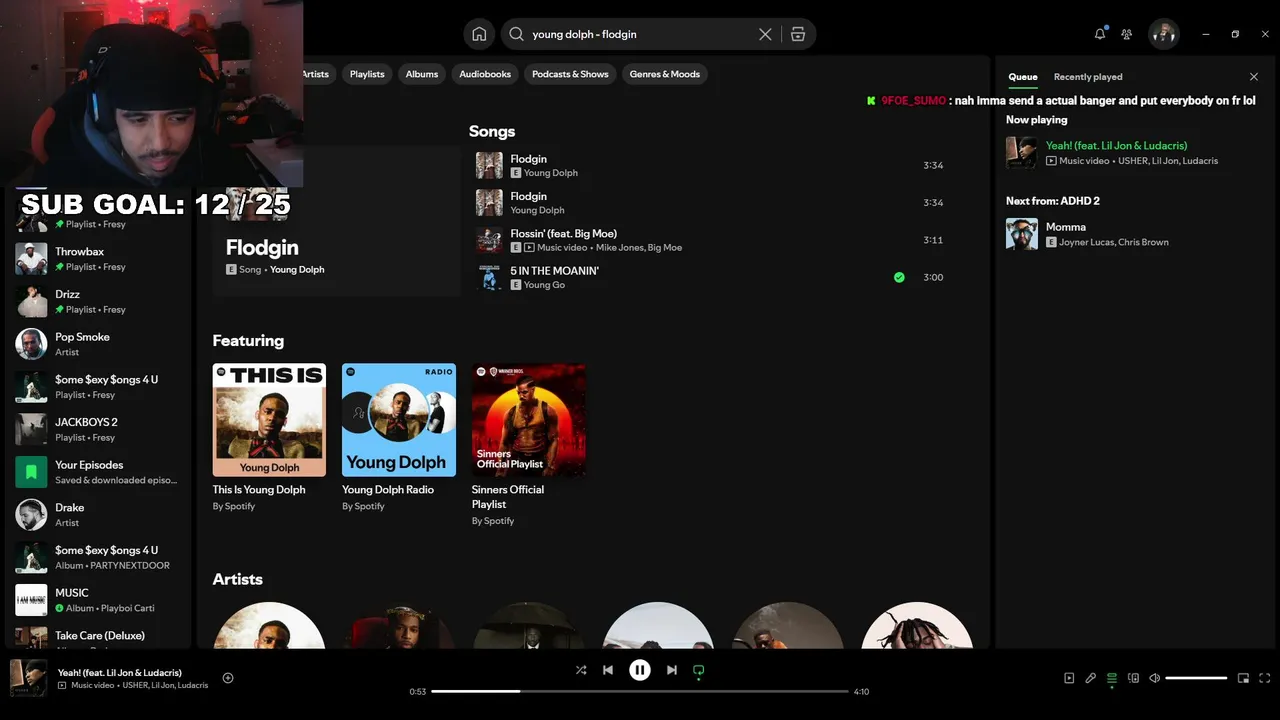Screen dimensions: 1280x720
Task: Open Joyner Lucas artist link in queue
Action: coord(1087,242)
